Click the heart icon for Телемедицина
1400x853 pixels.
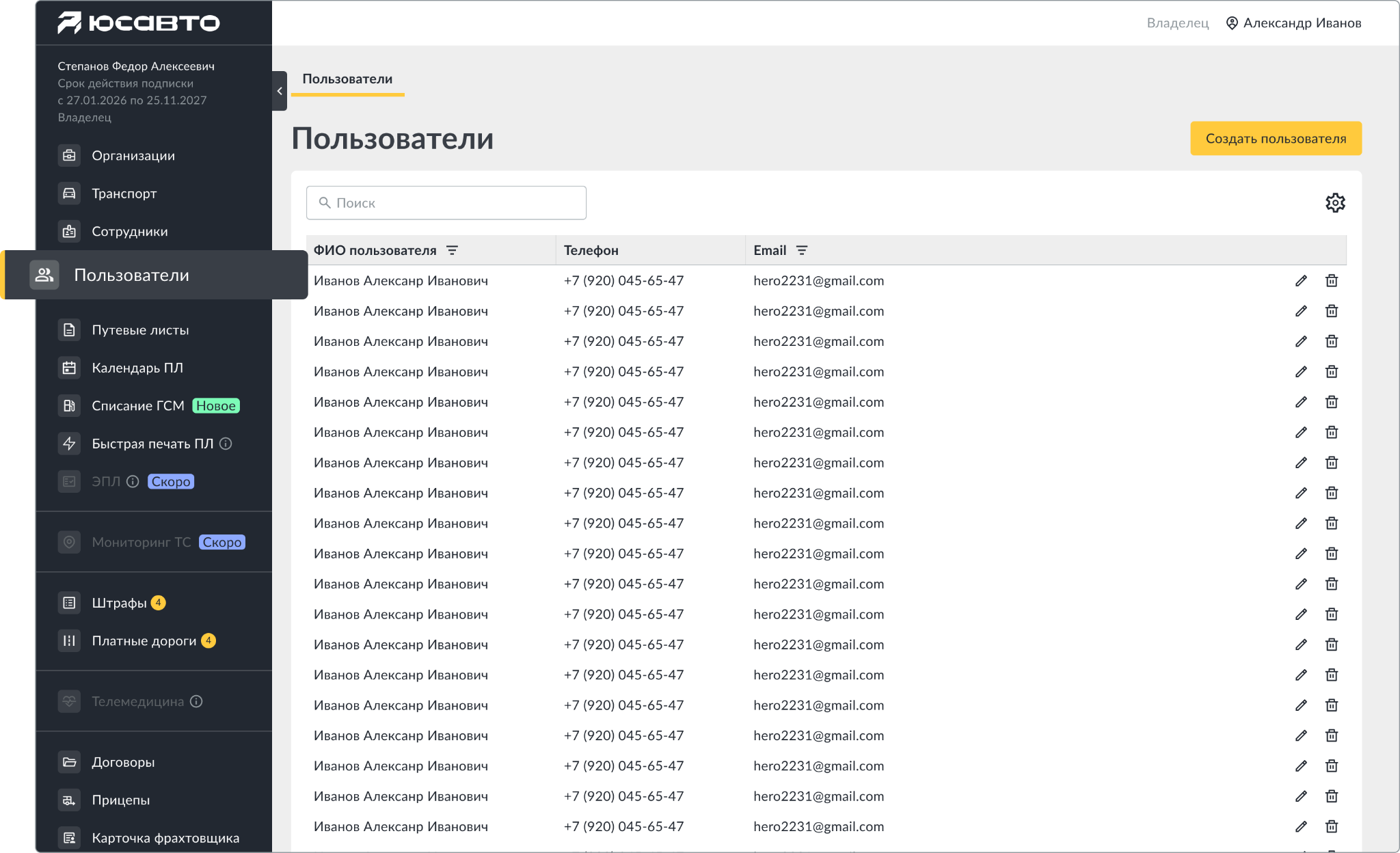69,701
